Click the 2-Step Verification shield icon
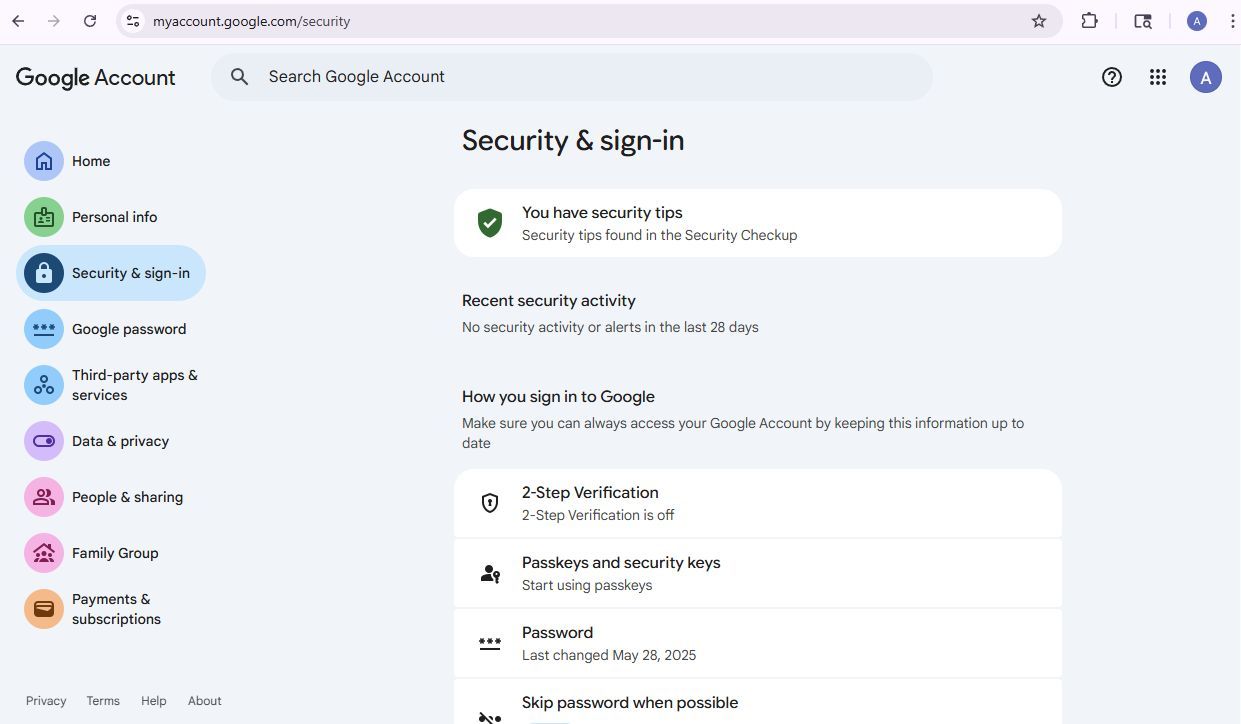The height and width of the screenshot is (724, 1241). [x=490, y=503]
